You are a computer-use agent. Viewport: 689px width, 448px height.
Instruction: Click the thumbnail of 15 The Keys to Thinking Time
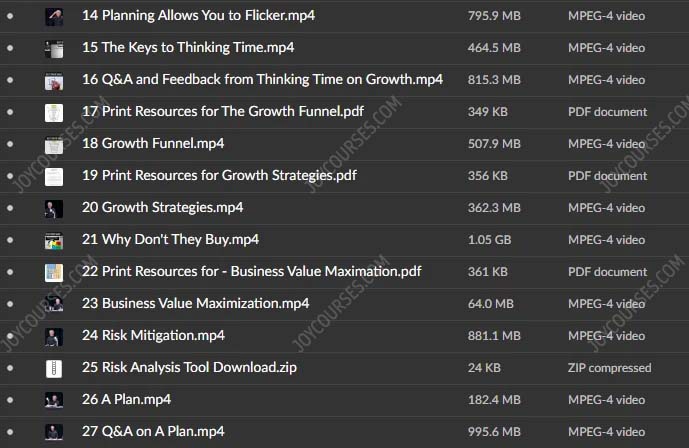coord(54,49)
